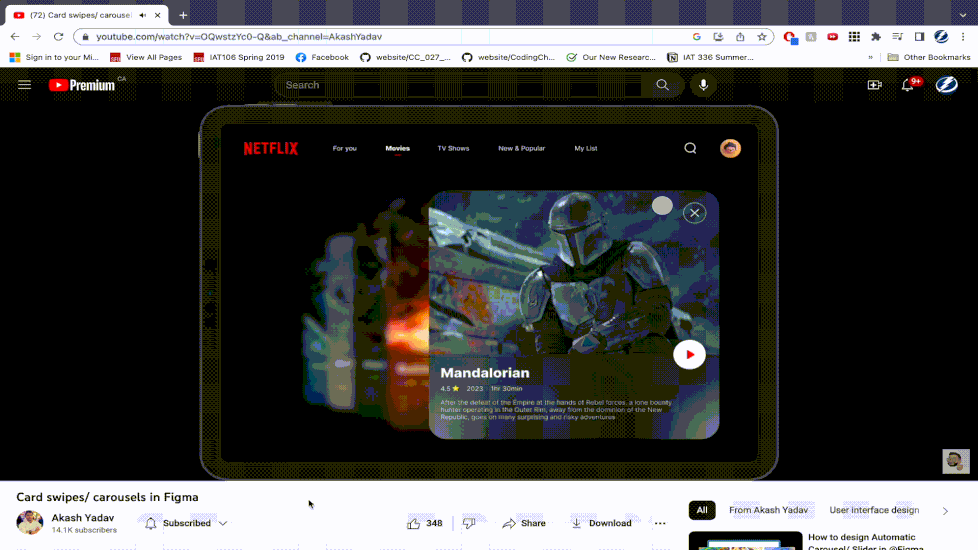
Task: Reload the page
Action: (x=58, y=37)
